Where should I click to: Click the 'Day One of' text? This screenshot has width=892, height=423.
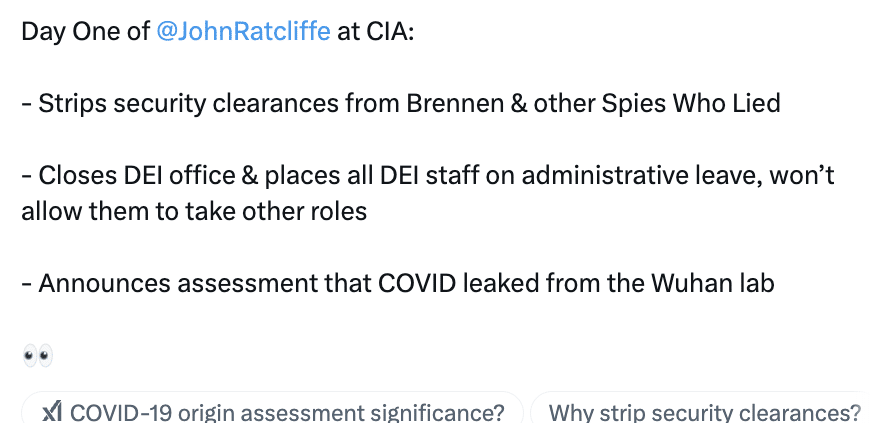(86, 32)
